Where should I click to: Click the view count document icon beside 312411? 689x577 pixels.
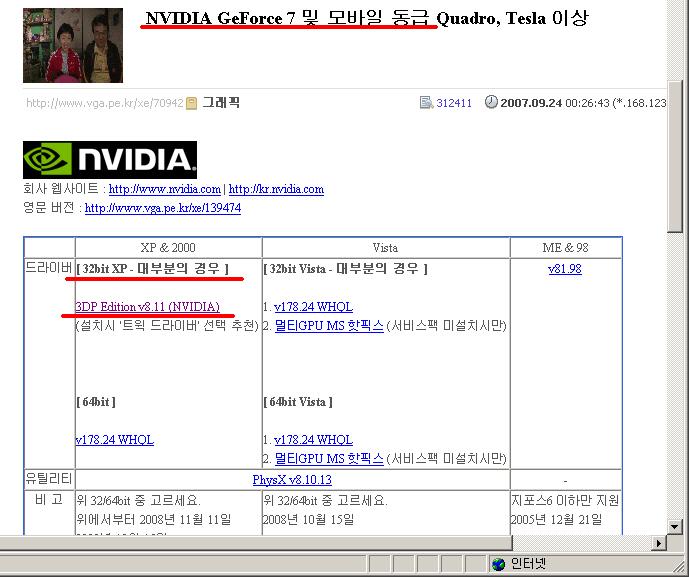426,103
